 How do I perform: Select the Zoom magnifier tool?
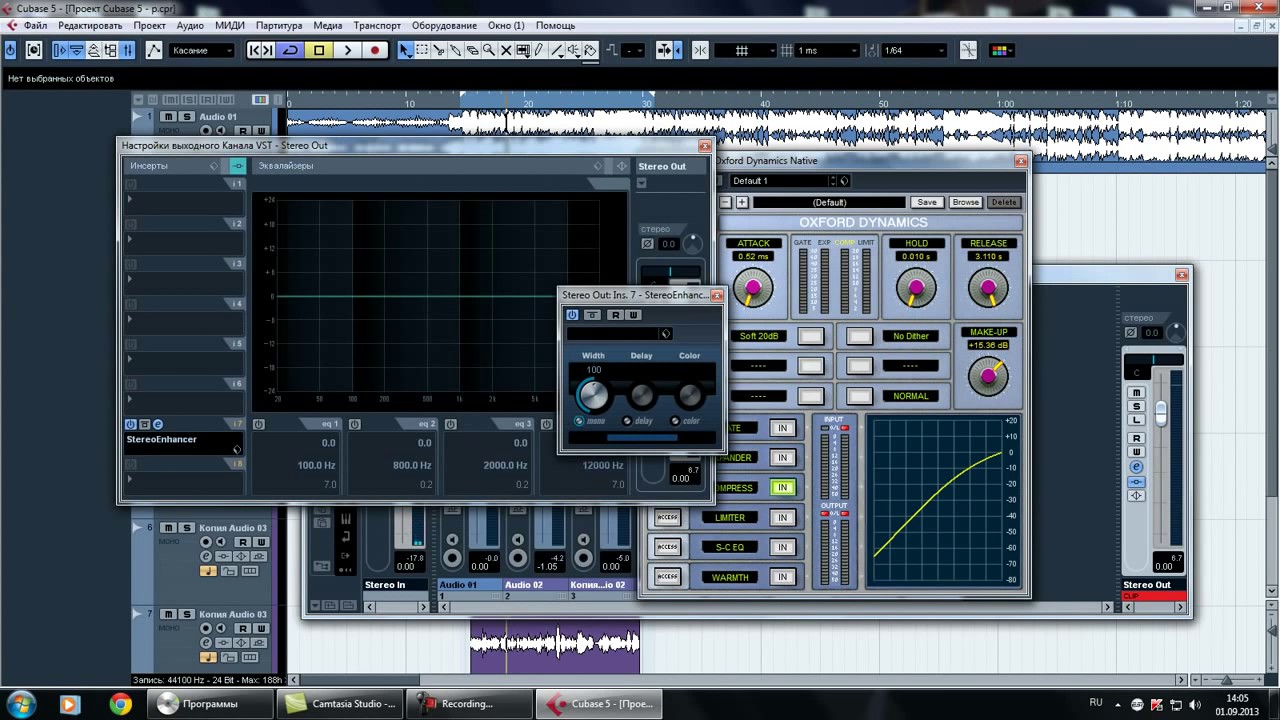pos(489,50)
